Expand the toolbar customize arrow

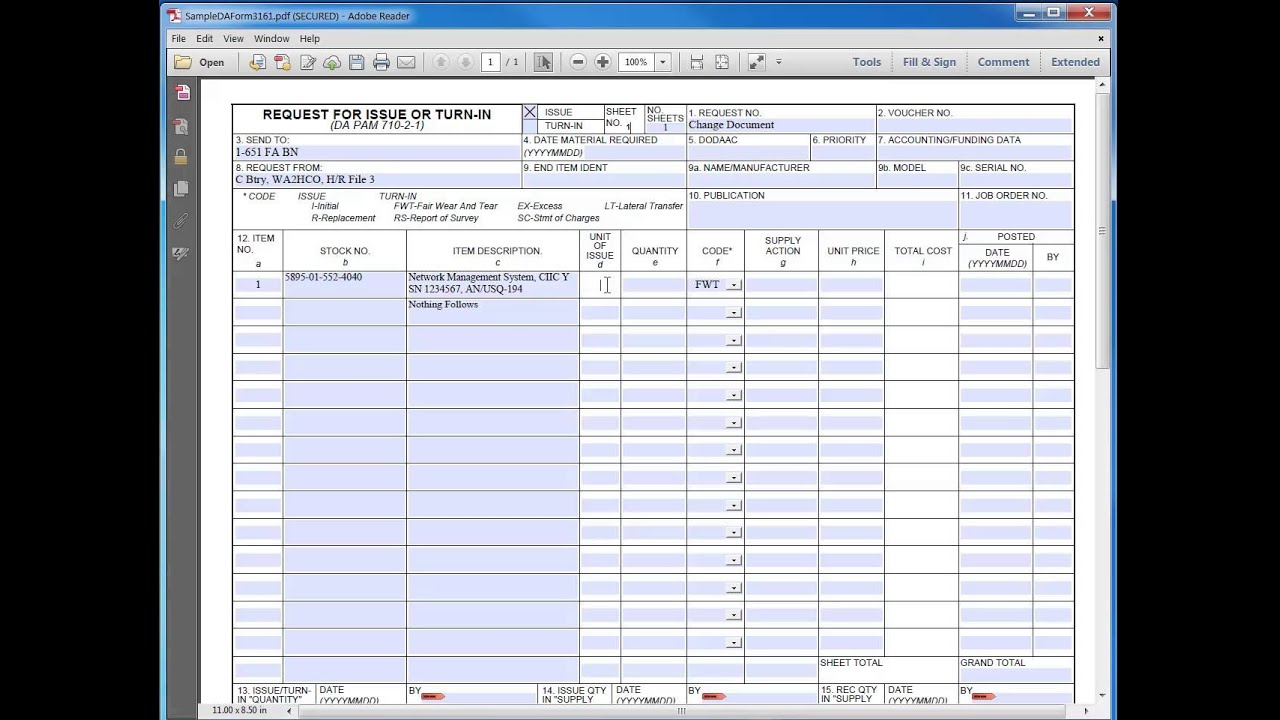coord(779,62)
